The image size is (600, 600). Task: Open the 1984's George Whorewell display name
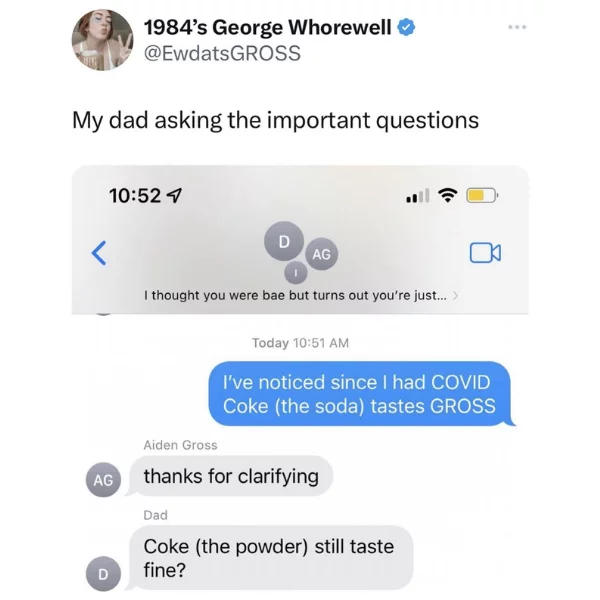coord(267,28)
